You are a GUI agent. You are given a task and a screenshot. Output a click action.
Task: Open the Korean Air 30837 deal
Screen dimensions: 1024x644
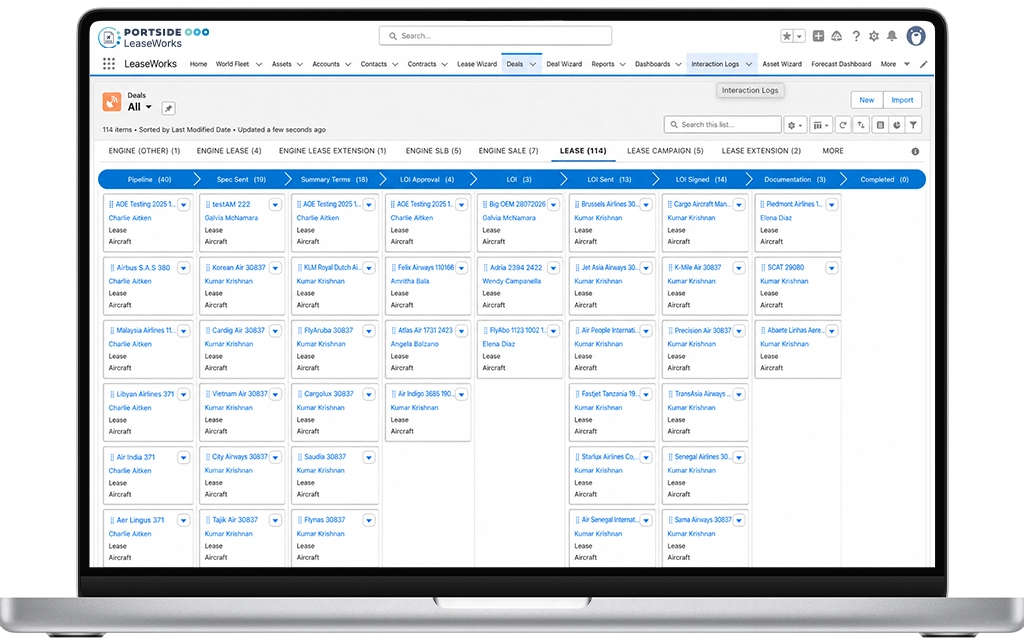(x=238, y=268)
